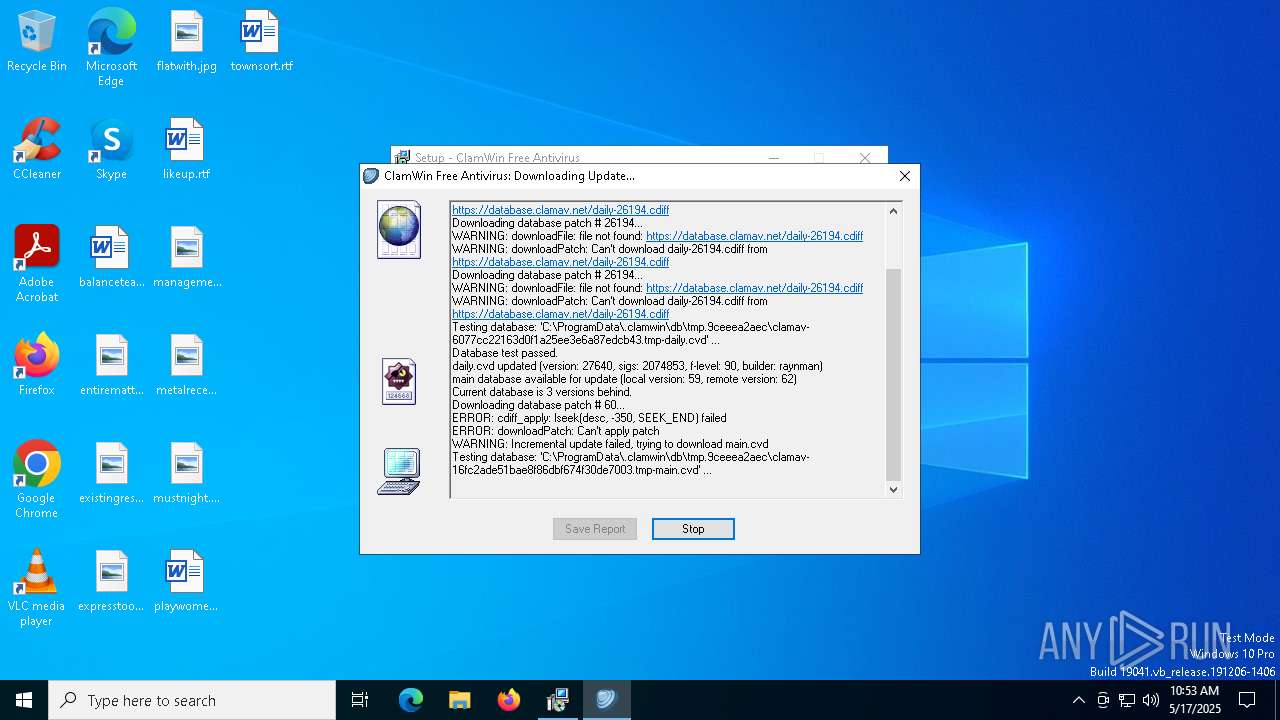The width and height of the screenshot is (1280, 720).
Task: Show hidden system tray icons
Action: [1078, 700]
